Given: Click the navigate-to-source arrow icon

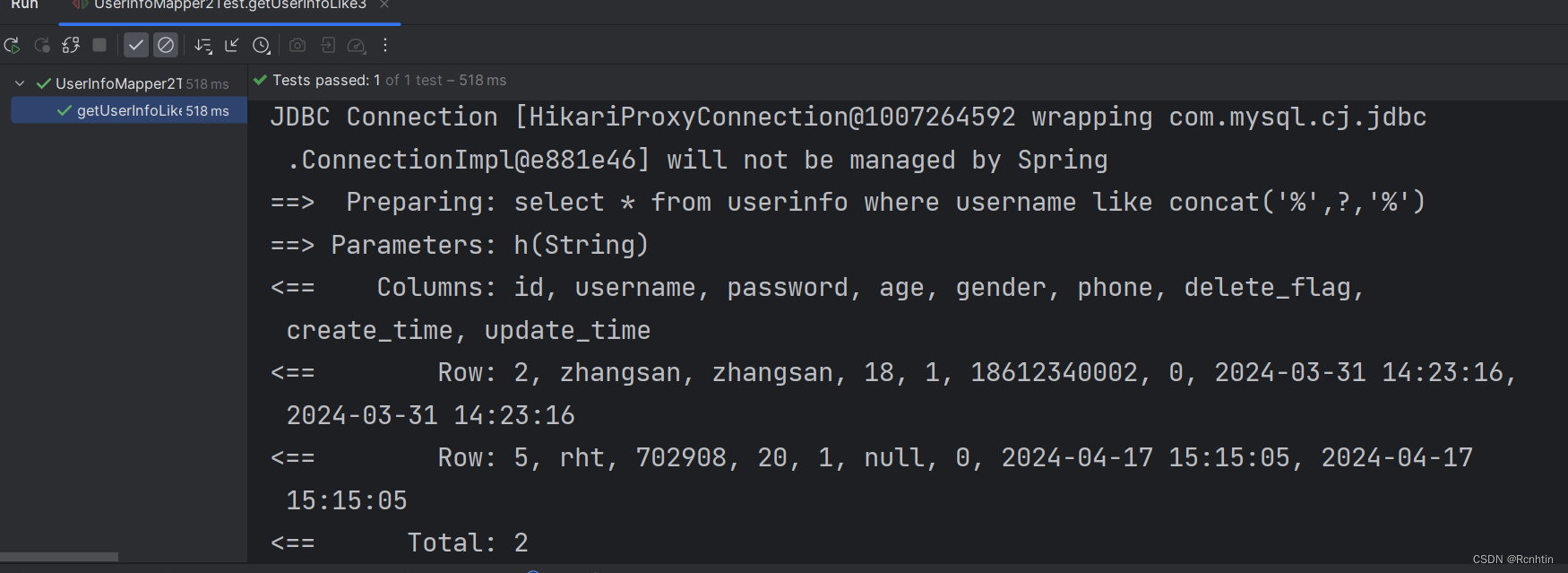Looking at the screenshot, I should point(232,45).
